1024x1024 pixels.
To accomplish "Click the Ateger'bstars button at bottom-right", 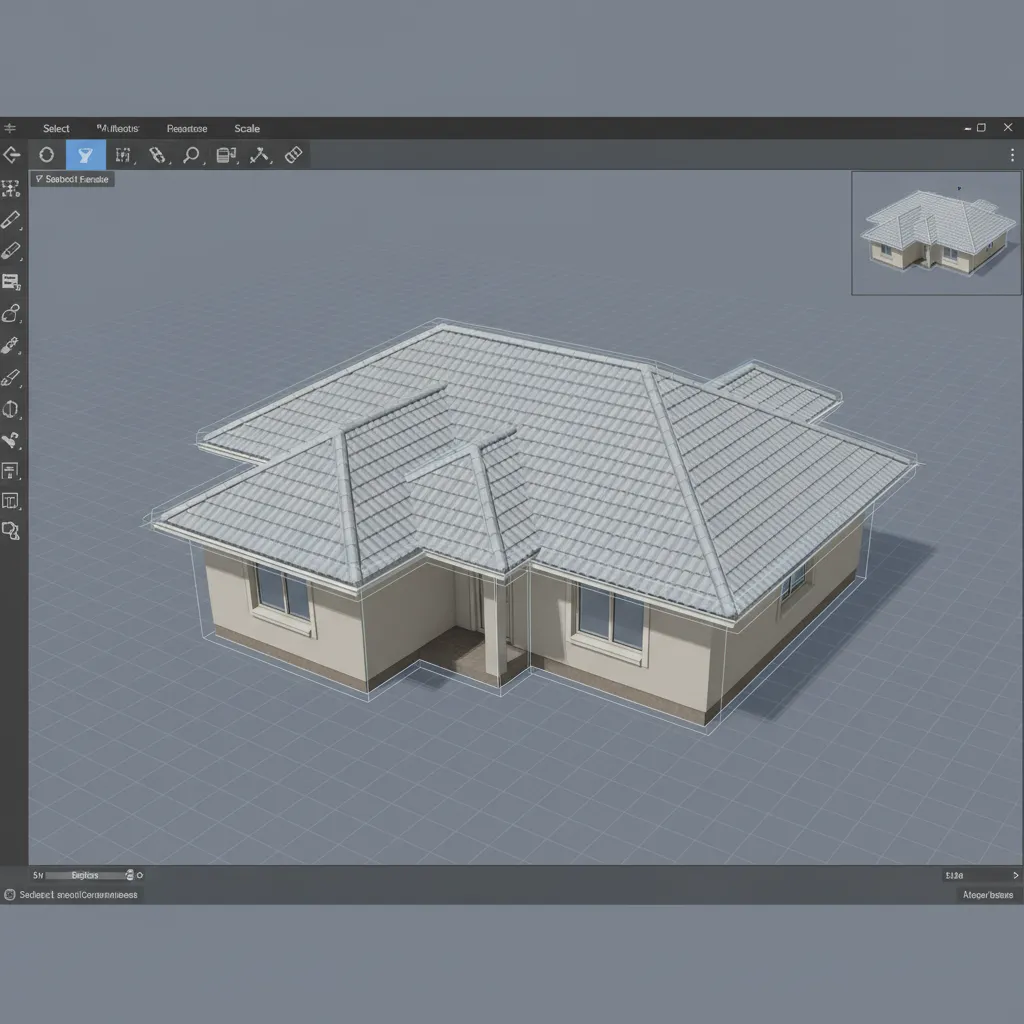I will [x=988, y=895].
